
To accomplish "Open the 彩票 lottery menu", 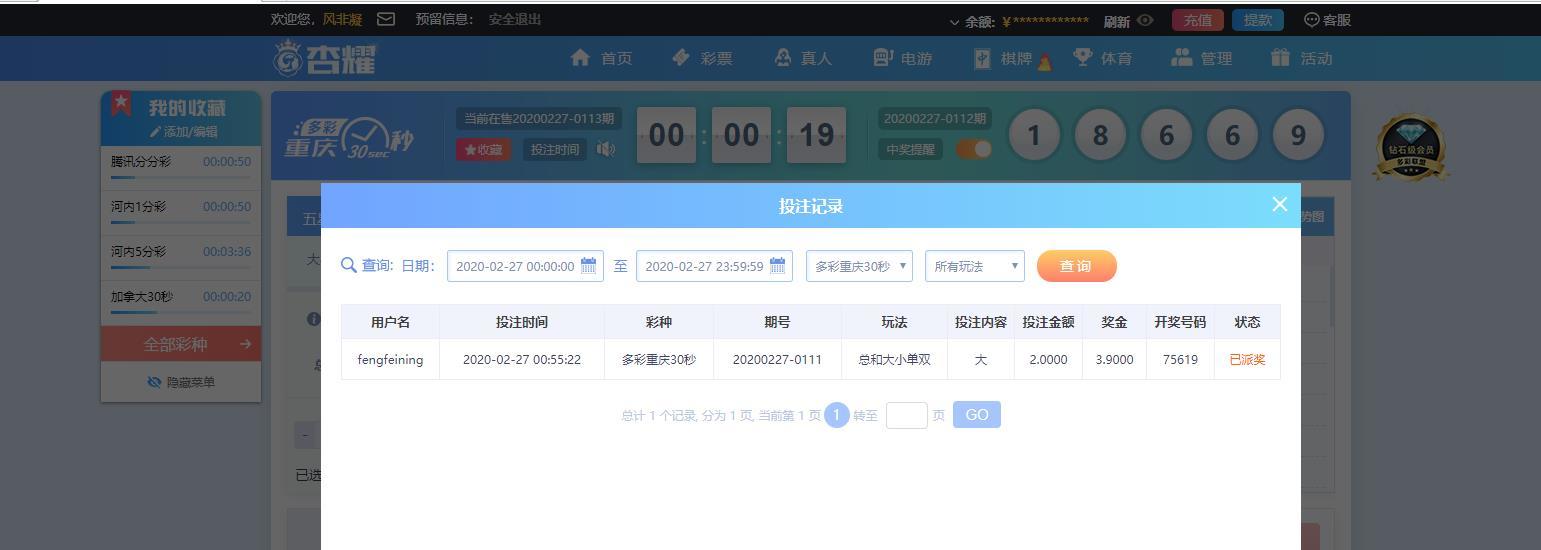I will [x=702, y=58].
